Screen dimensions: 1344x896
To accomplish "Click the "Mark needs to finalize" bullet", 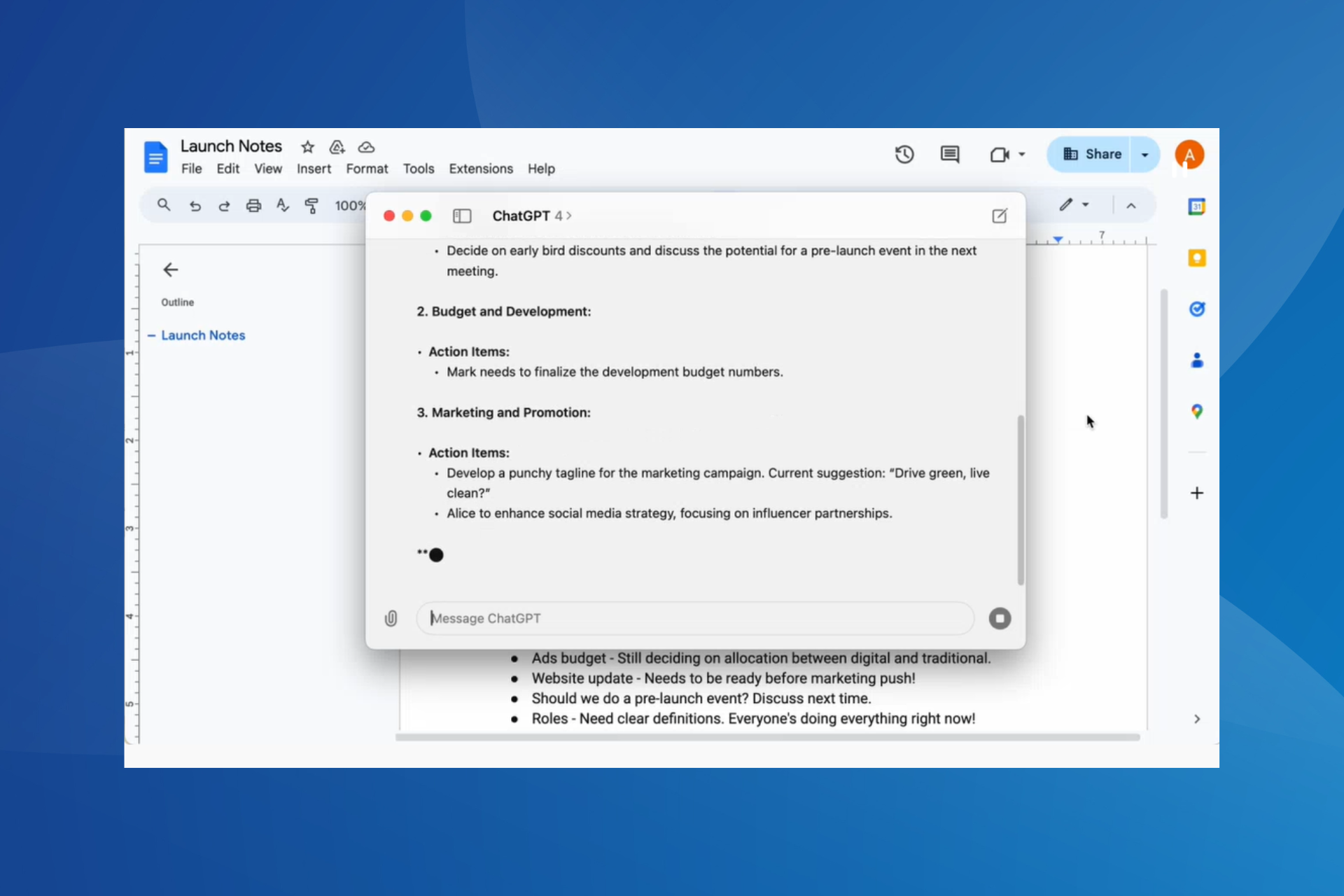I will click(x=615, y=372).
